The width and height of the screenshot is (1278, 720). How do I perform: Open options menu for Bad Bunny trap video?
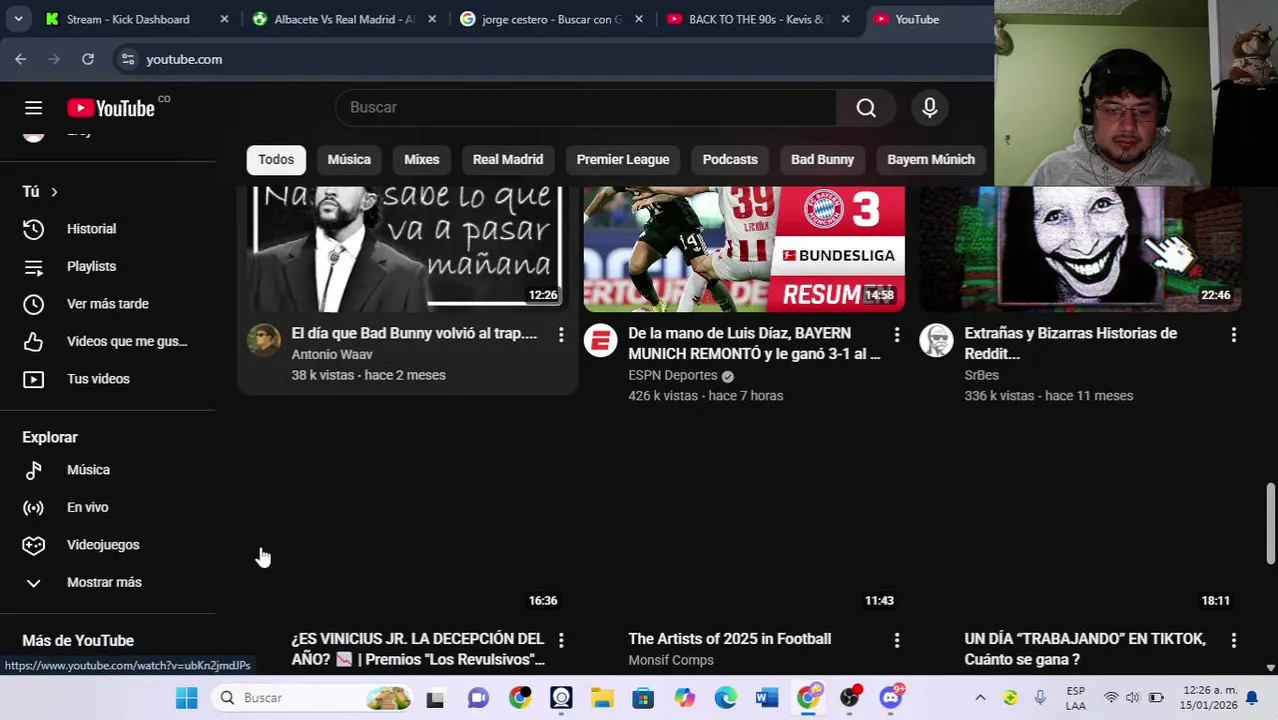tap(561, 334)
